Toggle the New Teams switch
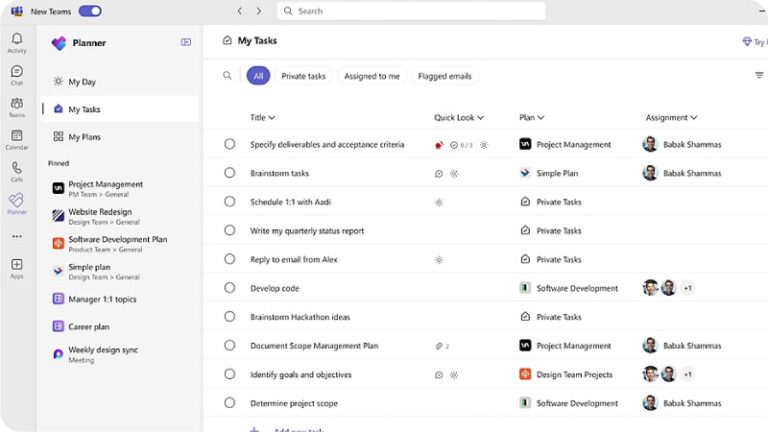768x432 pixels. [x=90, y=11]
